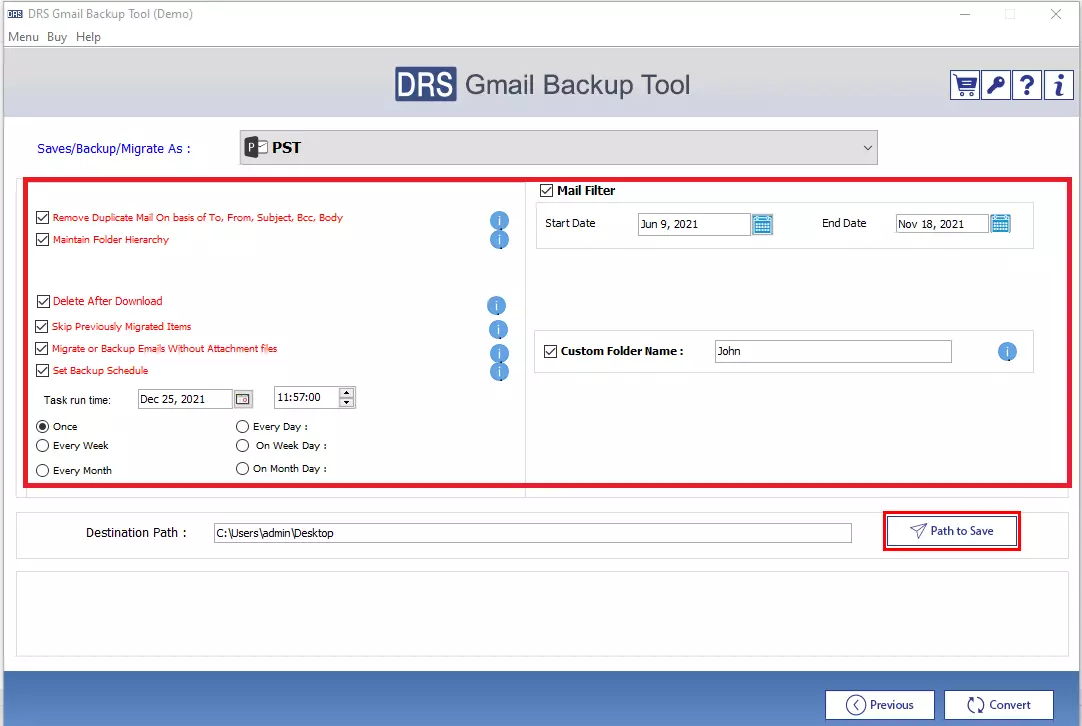The image size is (1082, 726).
Task: Click the Task run time date field
Action: (185, 399)
